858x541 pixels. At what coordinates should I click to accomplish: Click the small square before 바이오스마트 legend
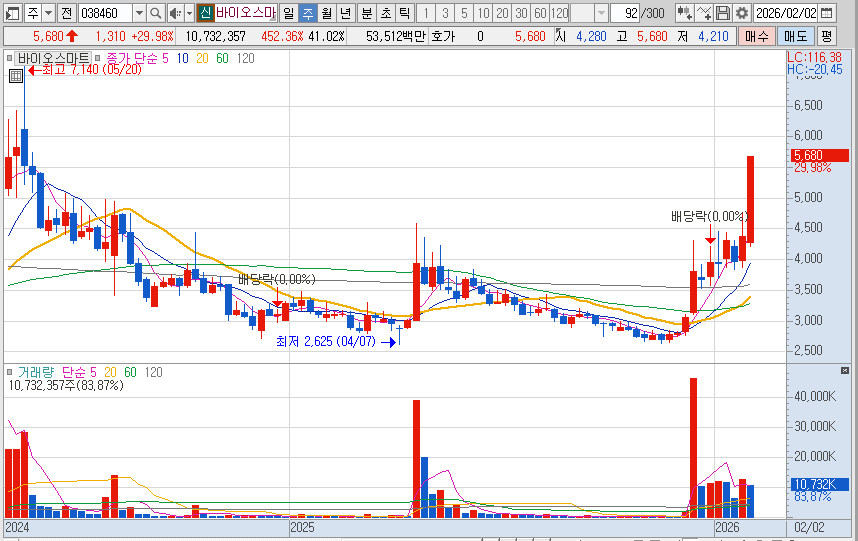click(x=9, y=58)
